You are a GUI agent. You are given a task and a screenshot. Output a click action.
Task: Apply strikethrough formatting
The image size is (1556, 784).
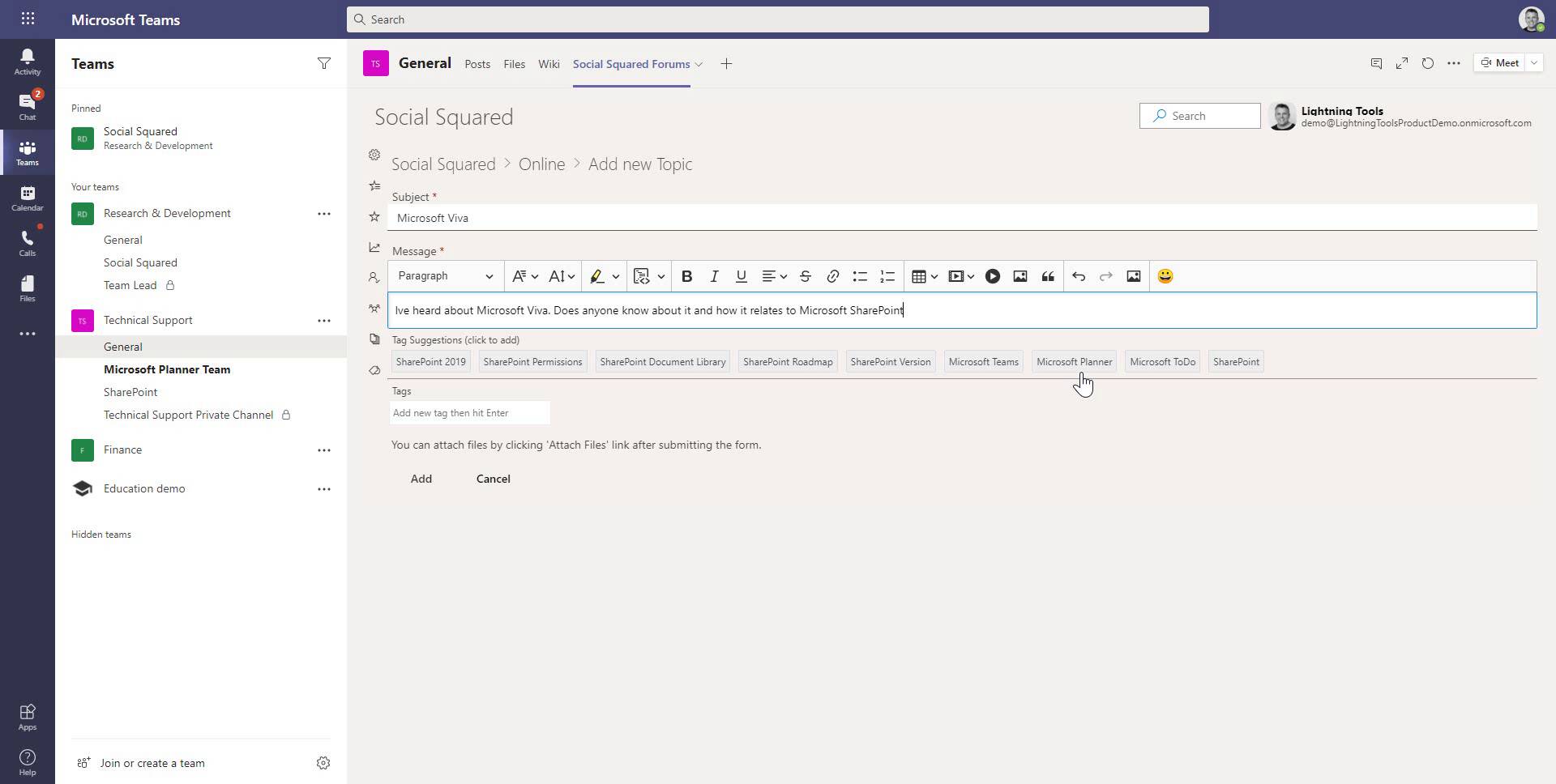(805, 276)
